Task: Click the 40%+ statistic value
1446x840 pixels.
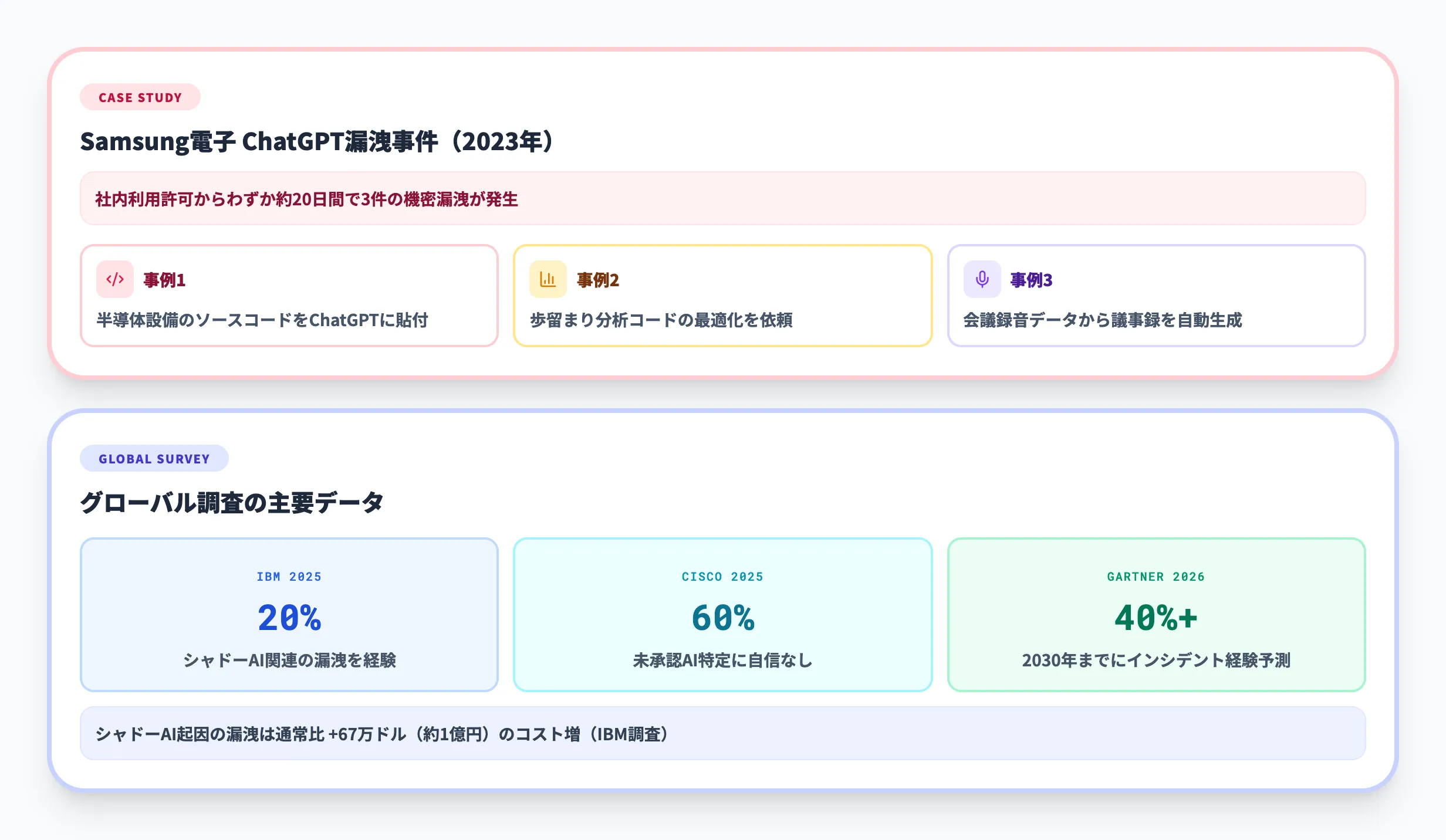Action: 1156,618
